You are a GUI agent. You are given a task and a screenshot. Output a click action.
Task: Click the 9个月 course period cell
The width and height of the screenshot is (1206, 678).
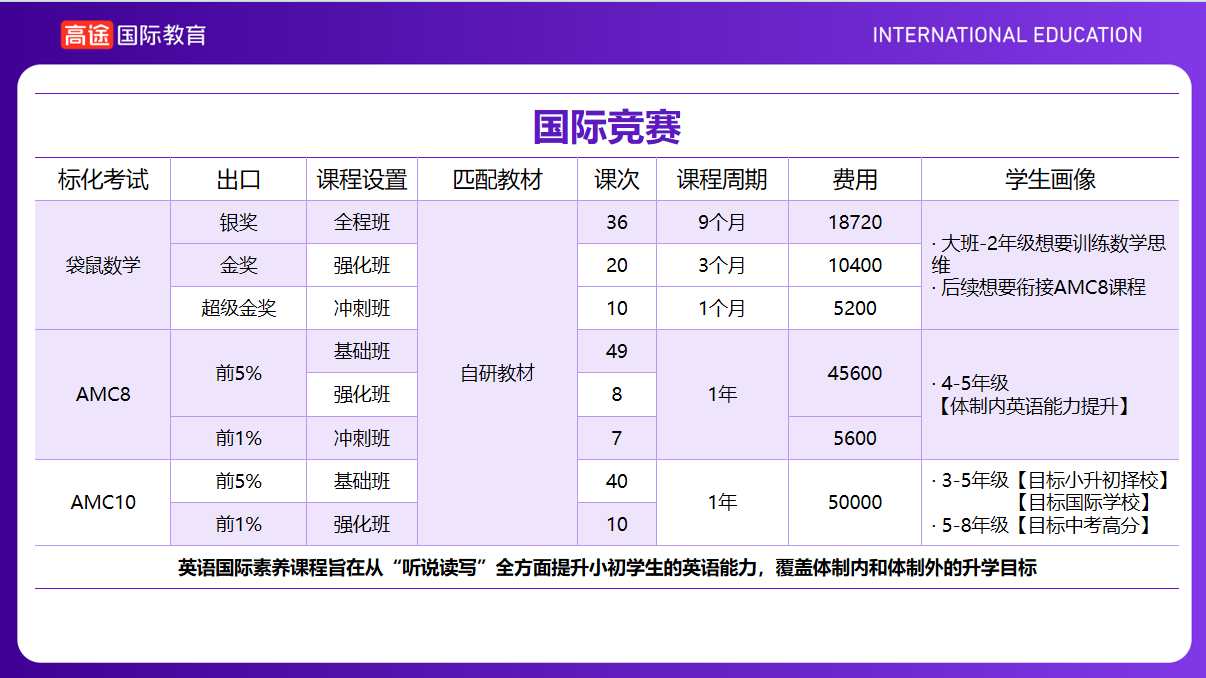722,222
